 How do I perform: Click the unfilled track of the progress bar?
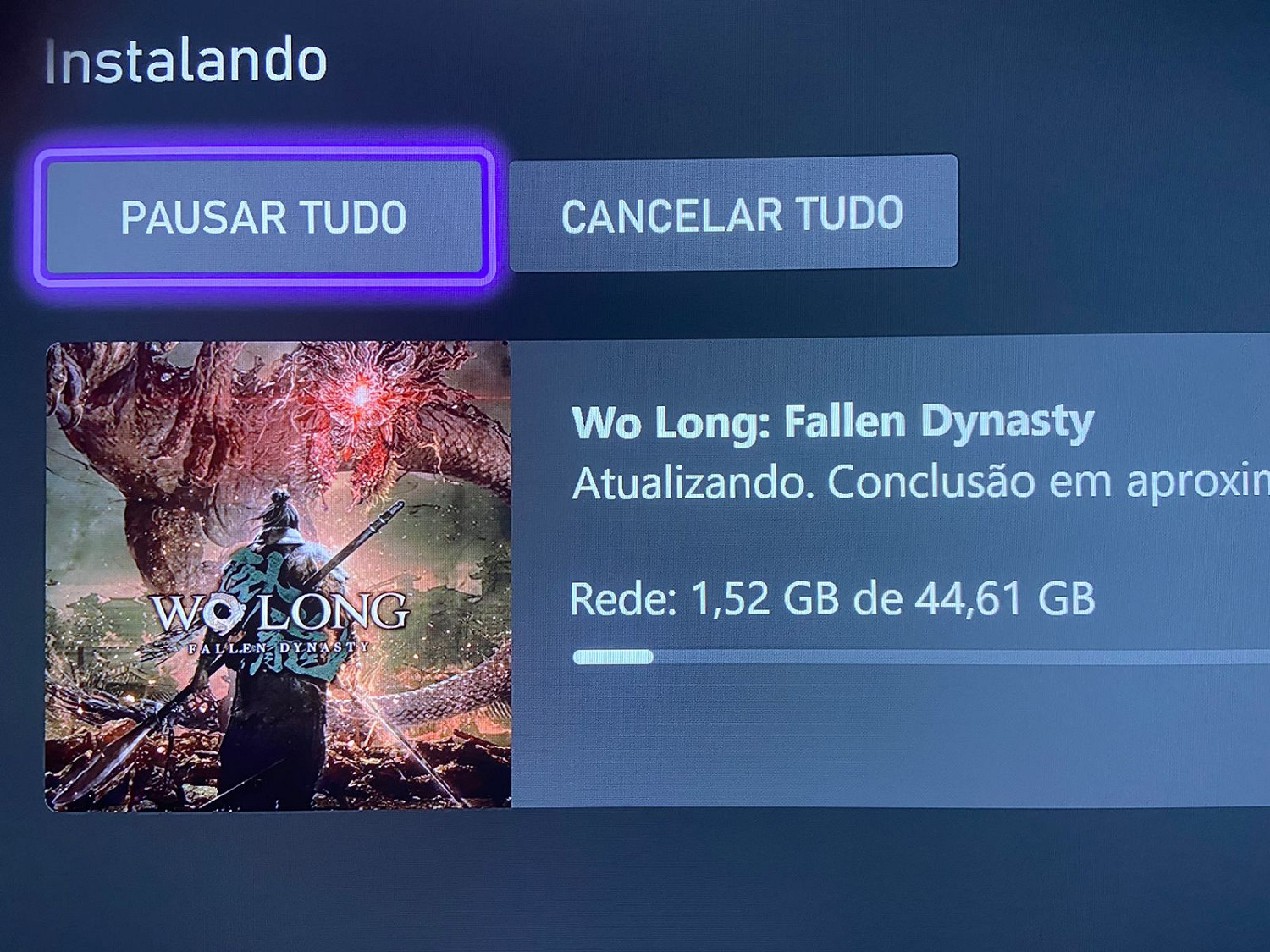(x=961, y=657)
